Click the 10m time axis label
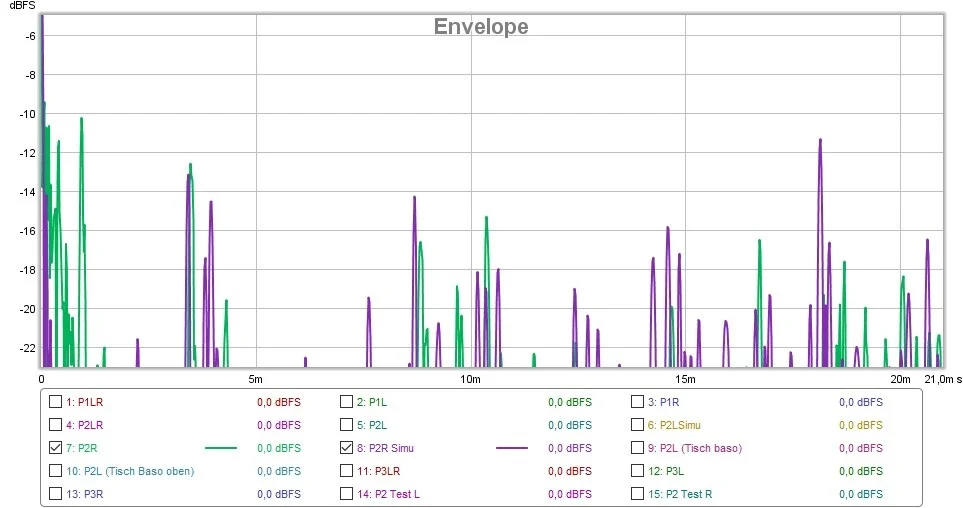 [470, 379]
